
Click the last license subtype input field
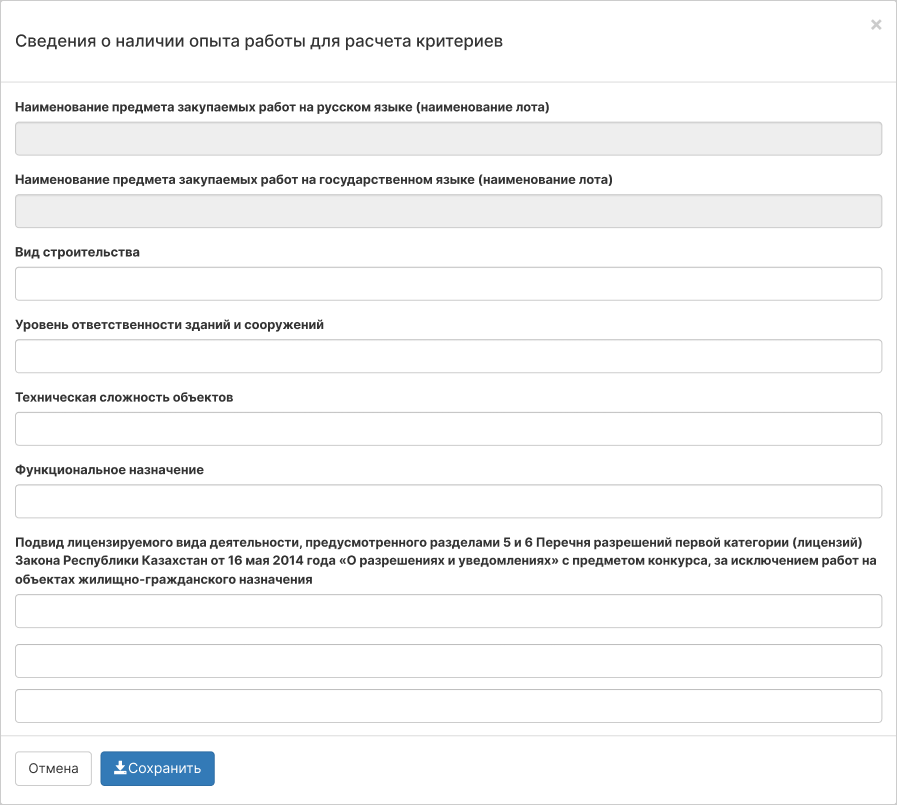[x=448, y=706]
